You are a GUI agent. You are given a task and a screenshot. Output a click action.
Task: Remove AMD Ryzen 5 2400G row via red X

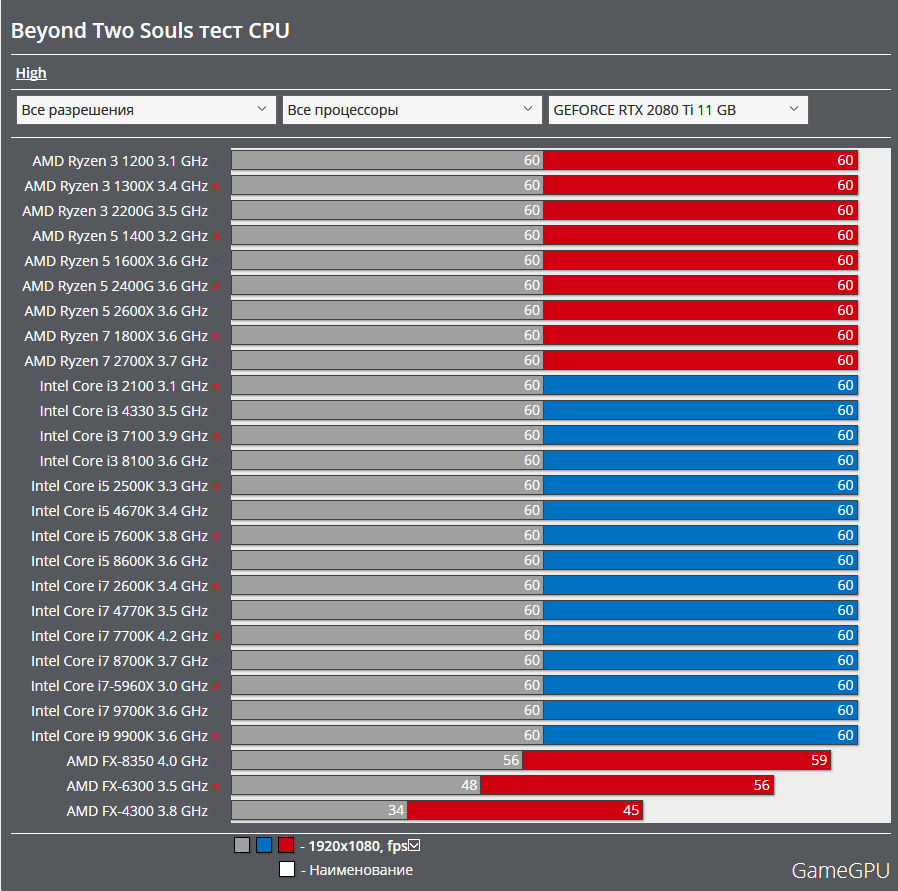(x=216, y=287)
